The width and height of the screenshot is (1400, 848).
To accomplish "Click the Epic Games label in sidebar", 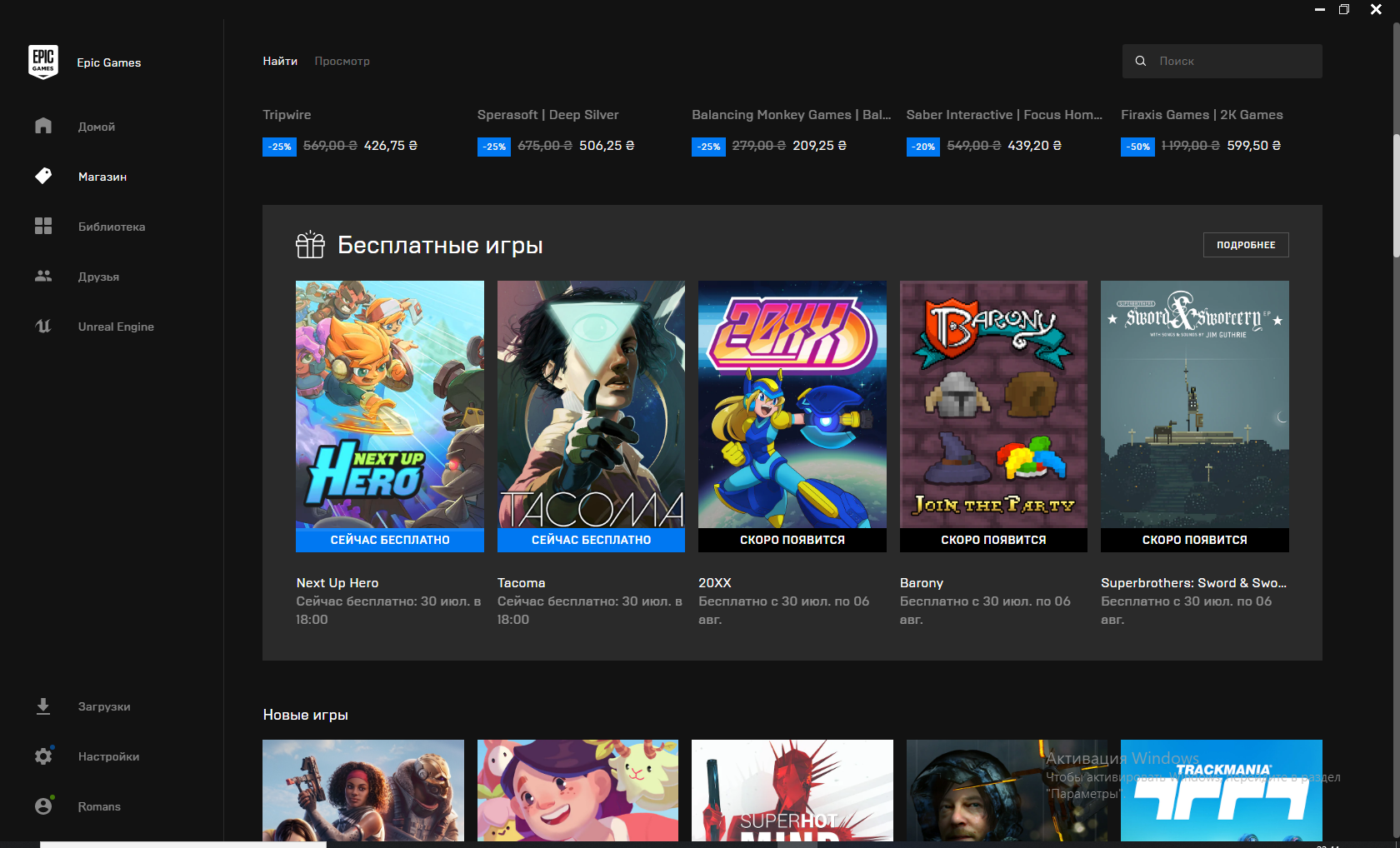I will click(109, 62).
